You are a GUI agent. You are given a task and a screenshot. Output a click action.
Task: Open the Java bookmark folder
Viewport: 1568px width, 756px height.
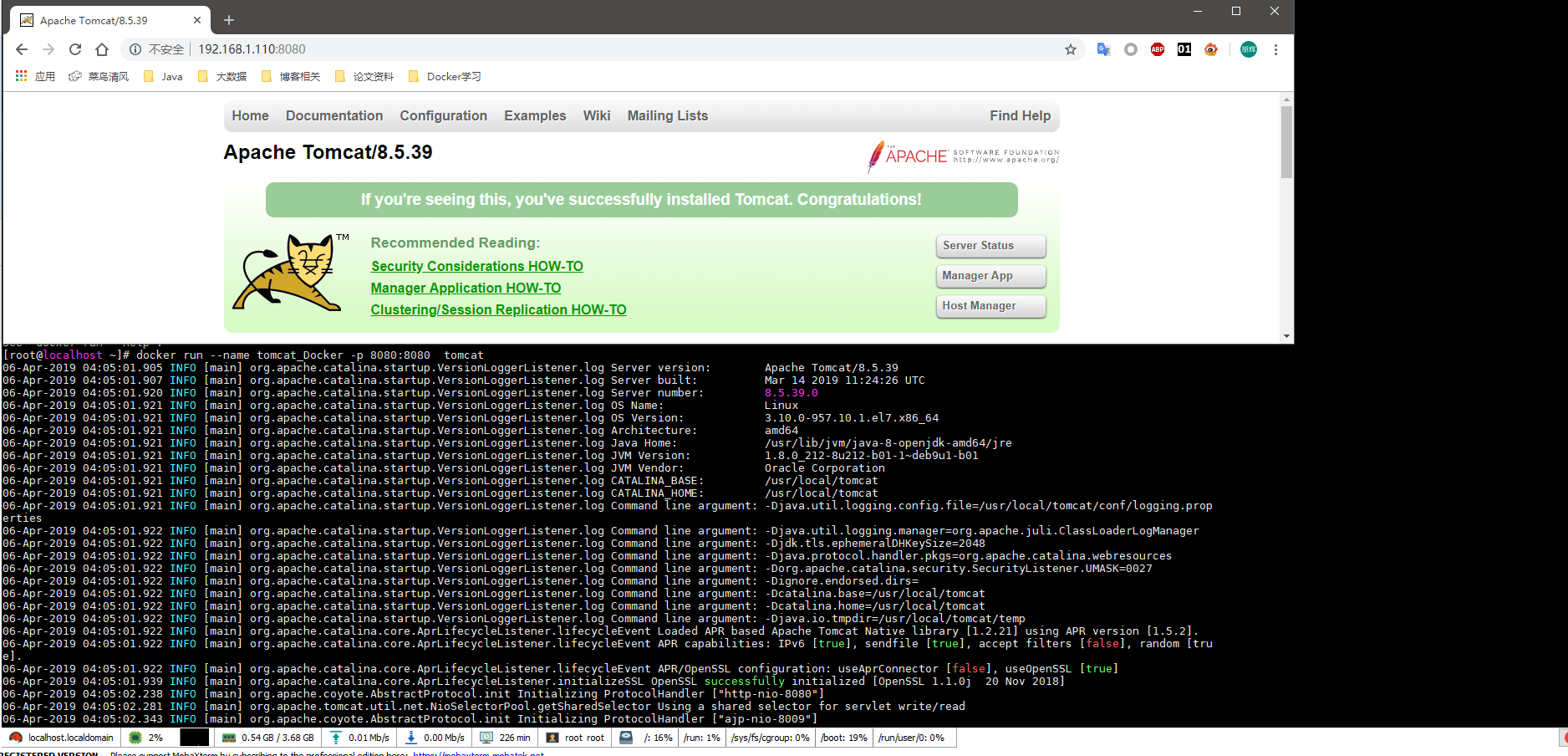click(x=163, y=76)
